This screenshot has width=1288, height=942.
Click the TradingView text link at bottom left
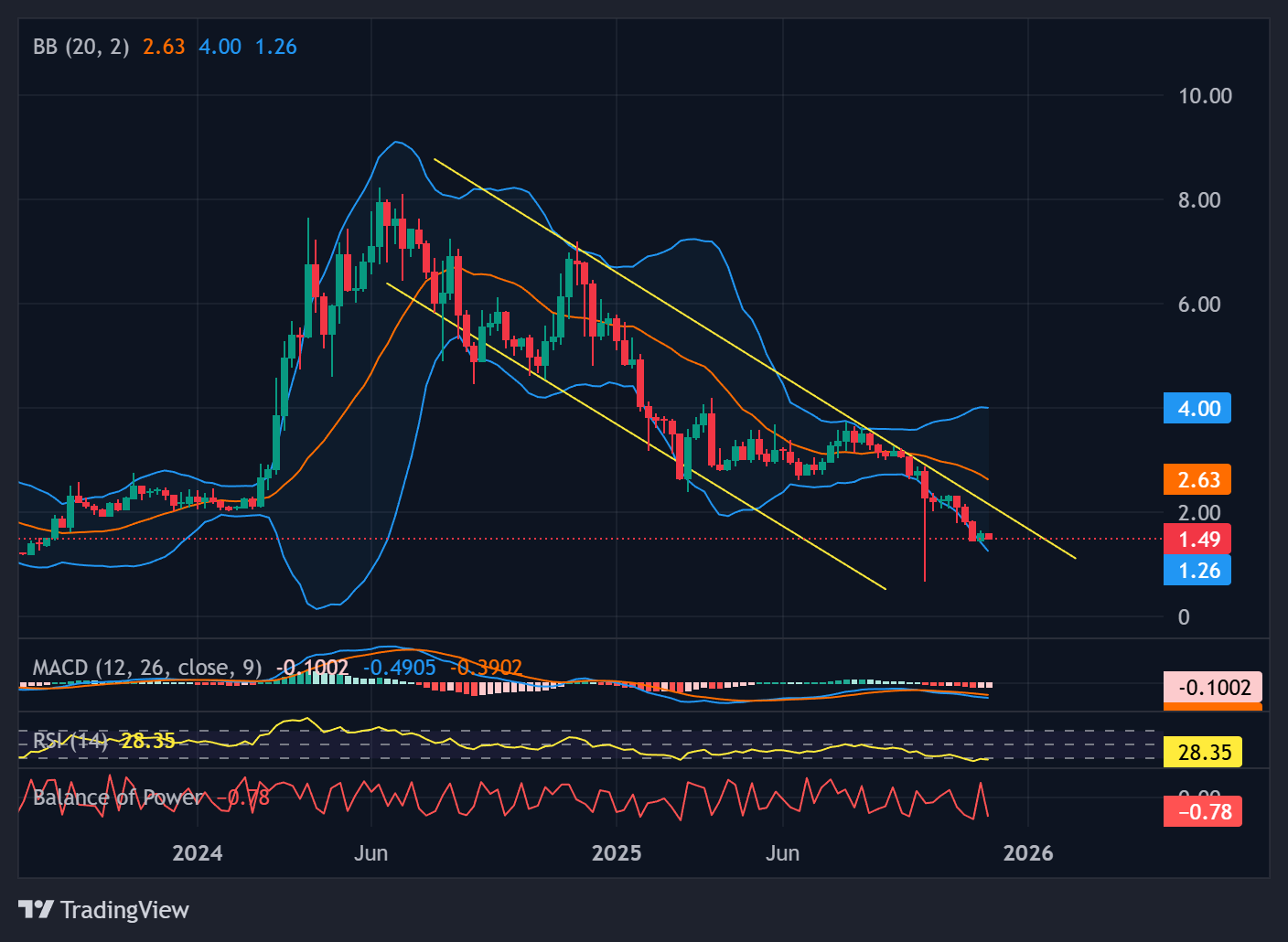coord(123,910)
